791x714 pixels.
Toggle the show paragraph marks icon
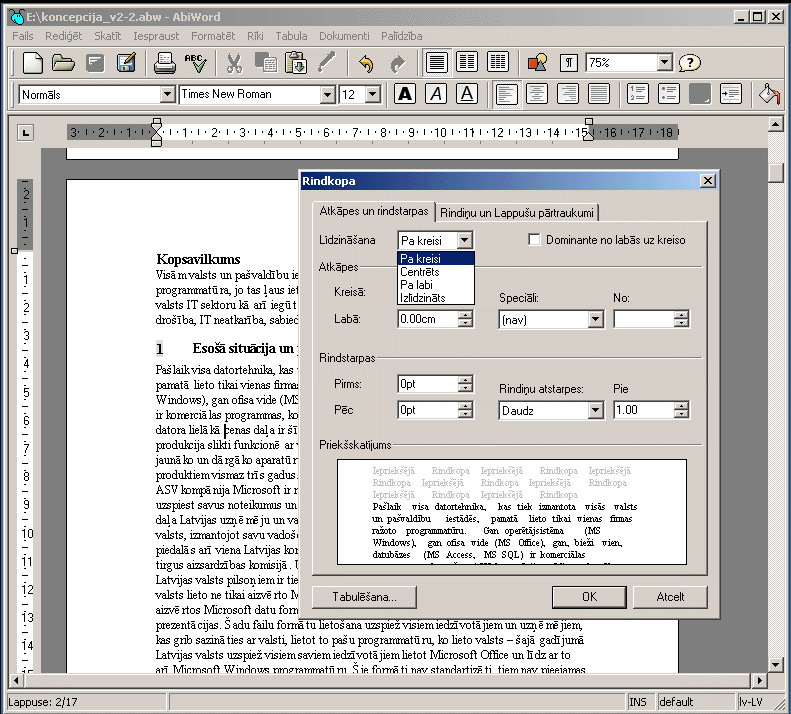point(569,63)
